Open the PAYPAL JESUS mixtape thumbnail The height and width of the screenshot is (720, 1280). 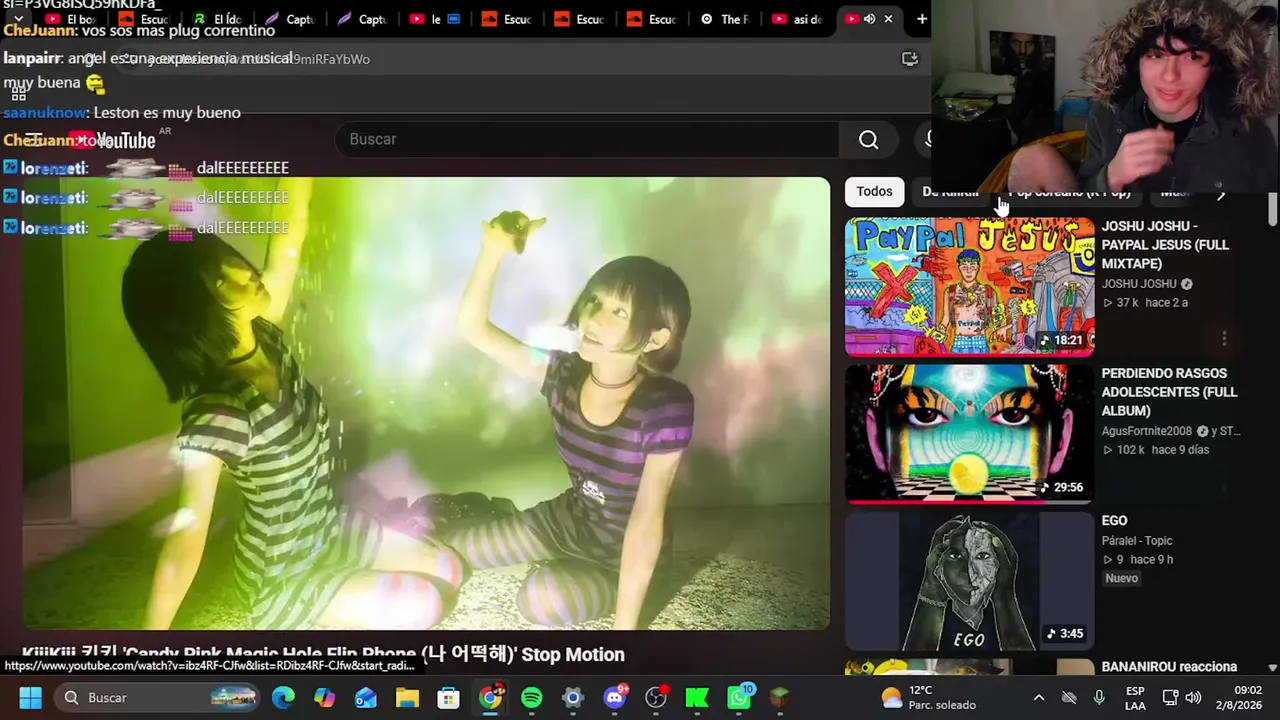click(969, 287)
